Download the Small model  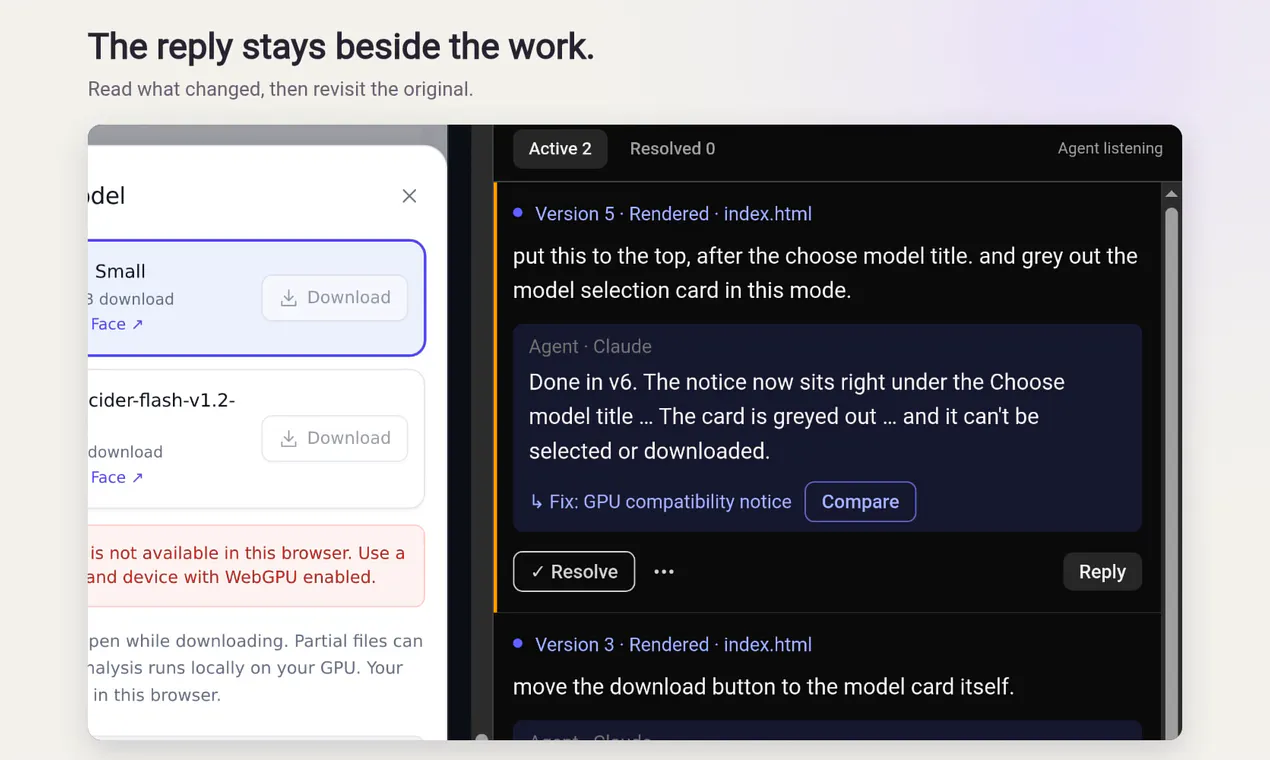[x=335, y=298]
